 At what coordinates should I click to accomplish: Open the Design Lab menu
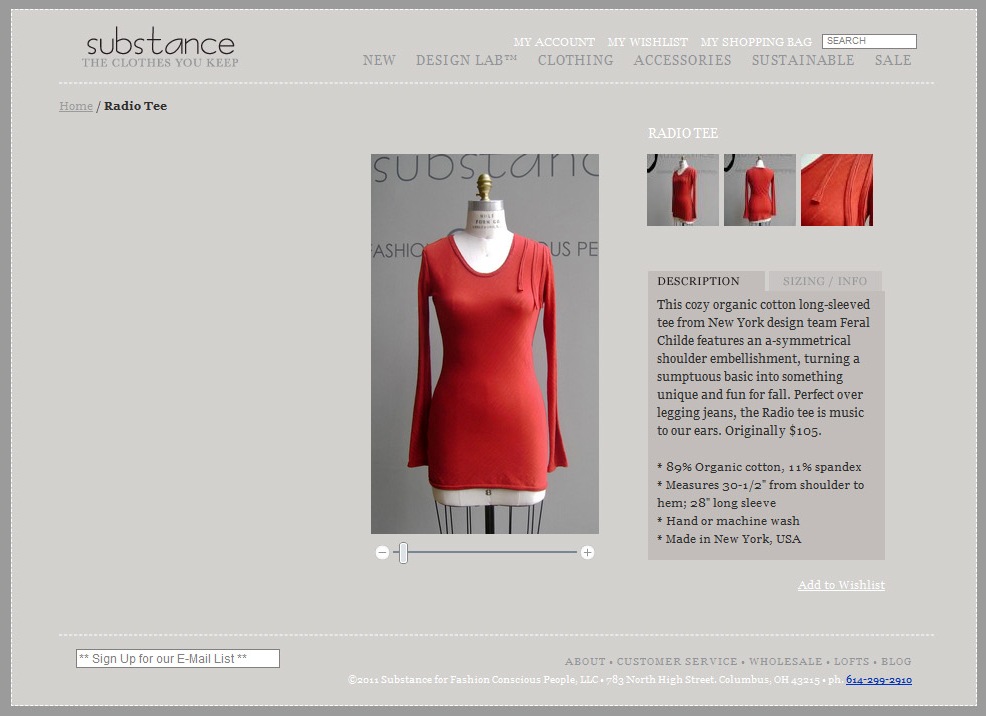click(466, 60)
